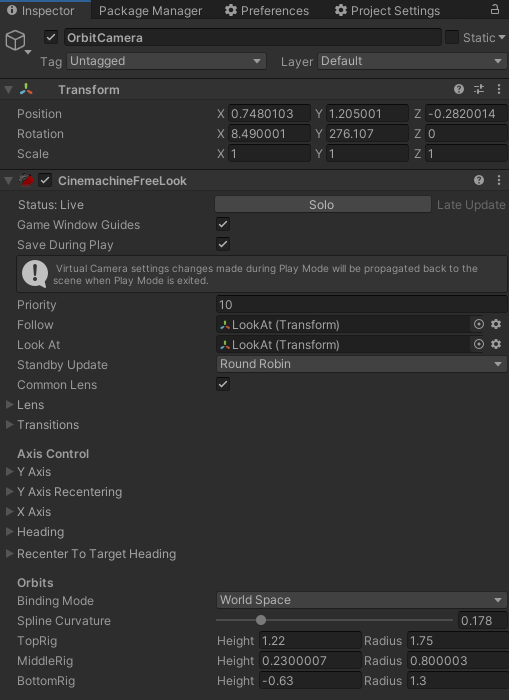Click the Look At gear icon
509x700 pixels.
pos(496,344)
